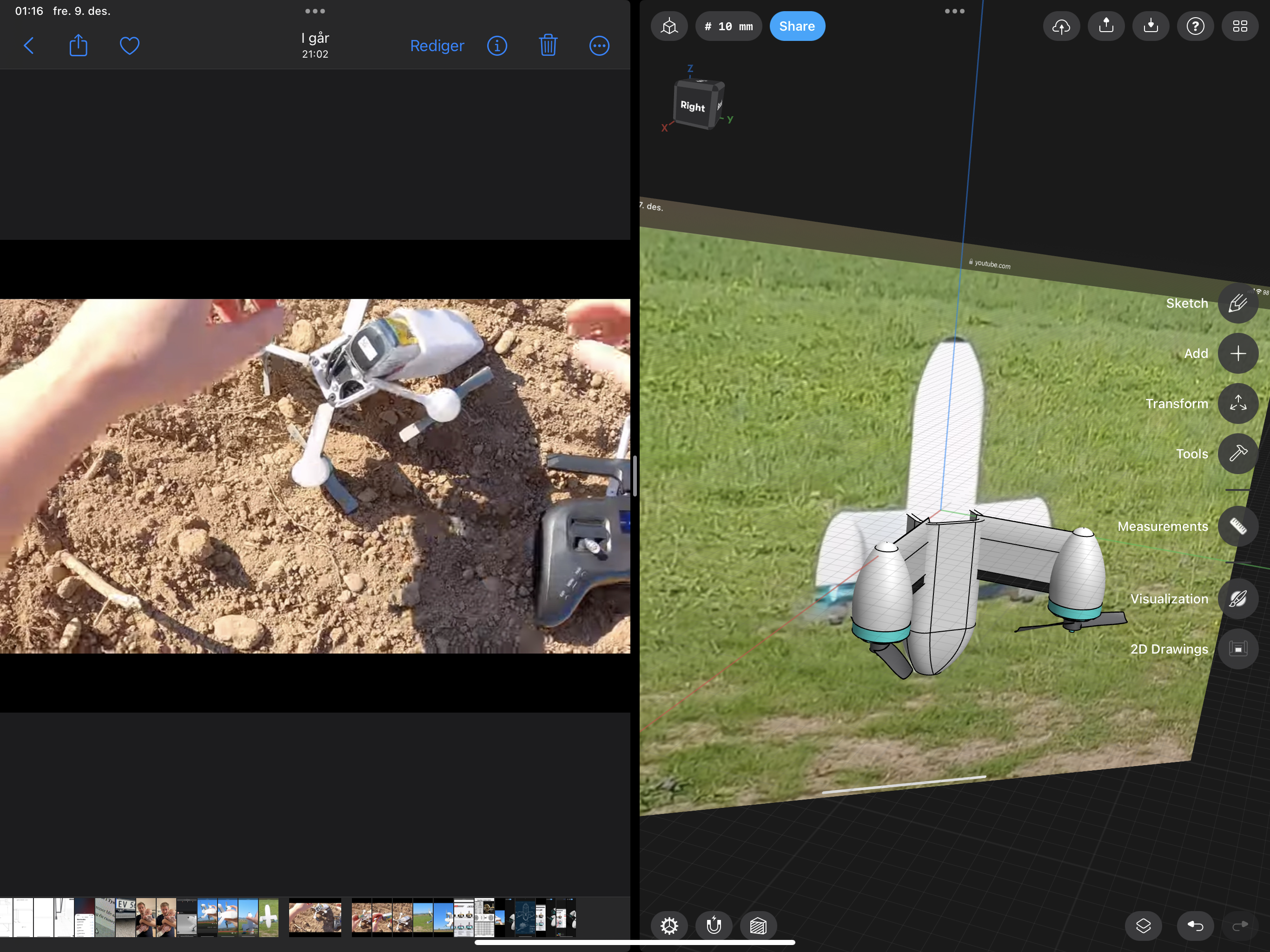1270x952 pixels.
Task: Select the Right face of view cube
Action: click(x=693, y=106)
